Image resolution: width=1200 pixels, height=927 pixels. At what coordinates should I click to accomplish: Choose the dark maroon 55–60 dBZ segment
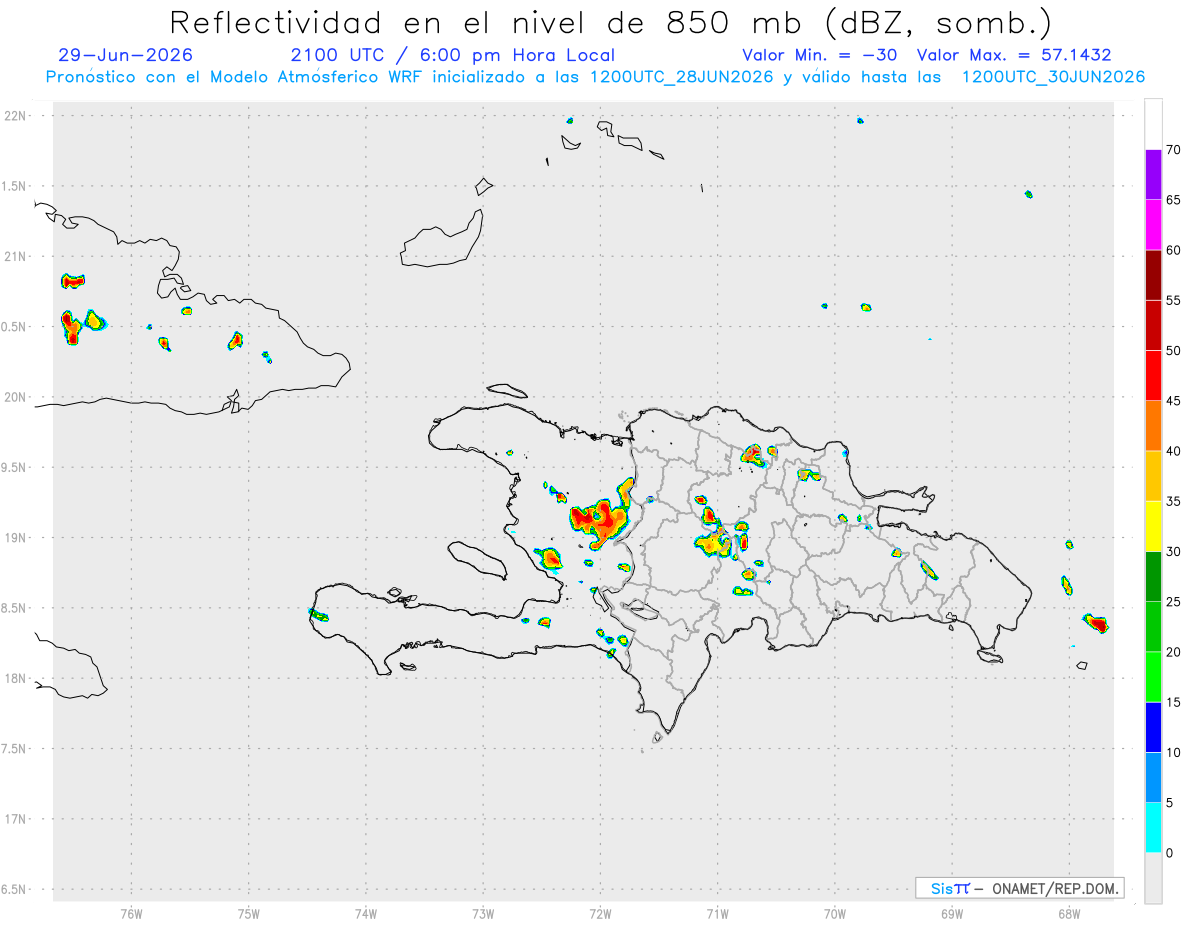point(1153,276)
